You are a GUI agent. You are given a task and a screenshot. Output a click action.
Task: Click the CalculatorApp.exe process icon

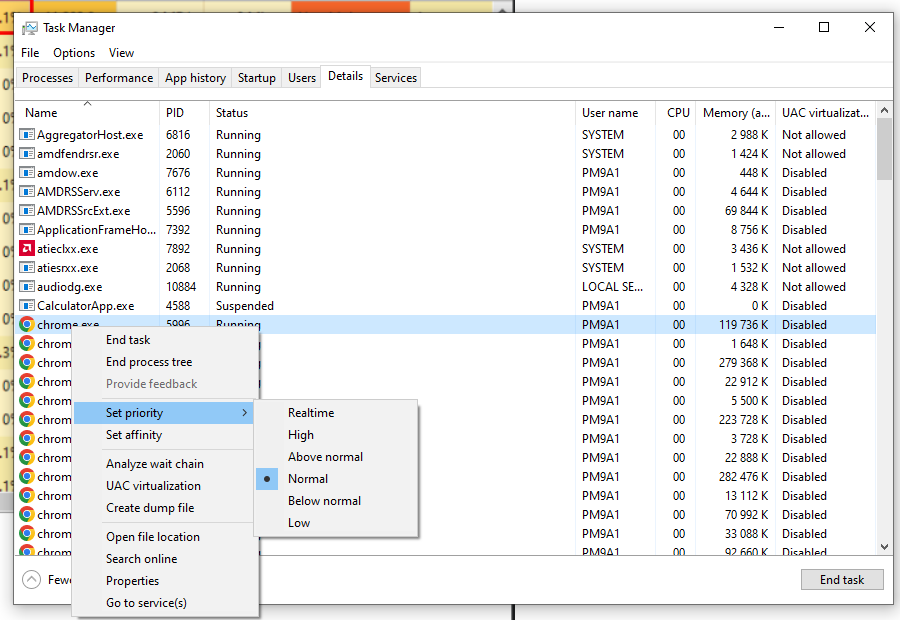point(27,306)
